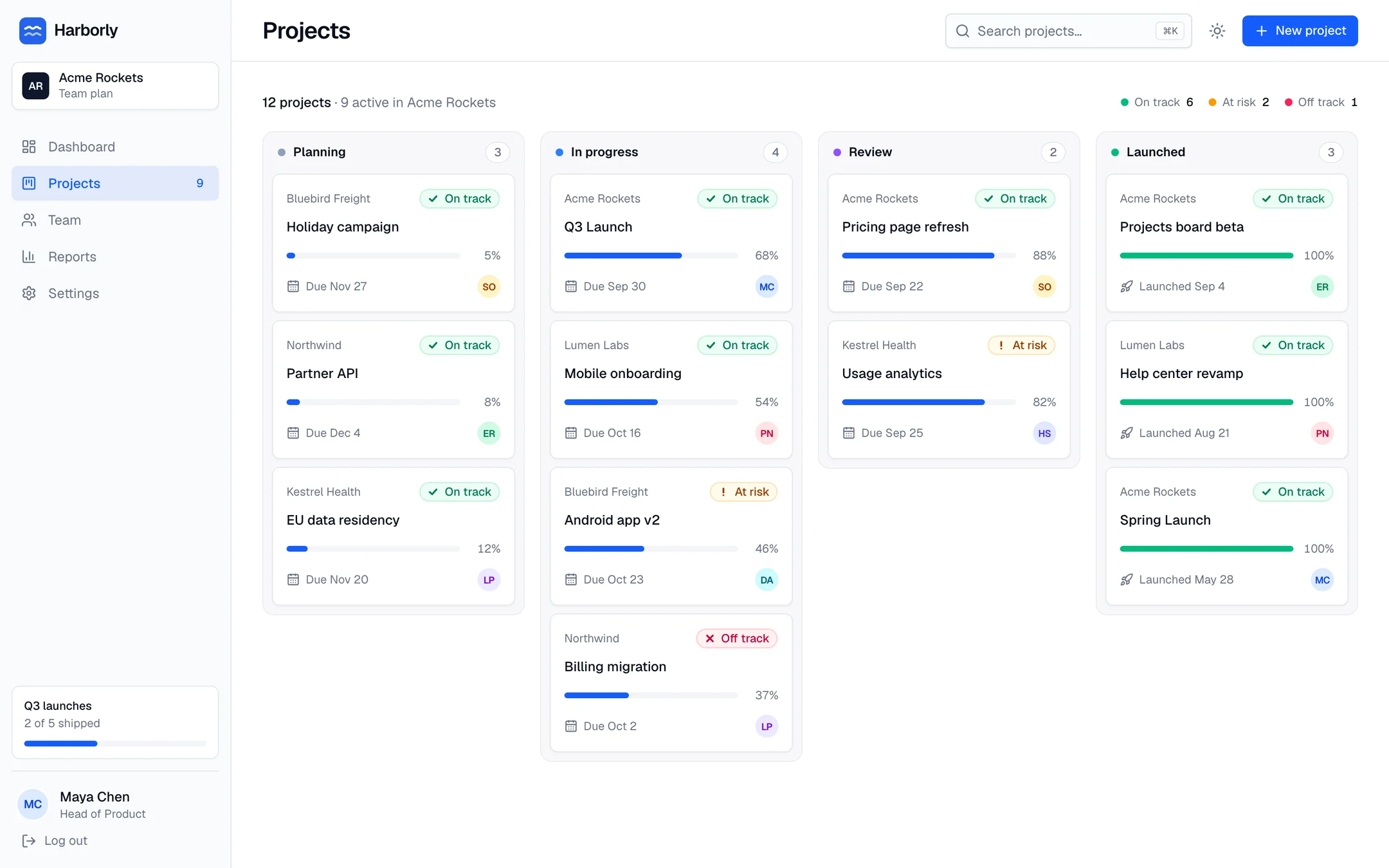Toggle the light/dark theme sun button
Image resolution: width=1389 pixels, height=868 pixels.
(x=1217, y=31)
